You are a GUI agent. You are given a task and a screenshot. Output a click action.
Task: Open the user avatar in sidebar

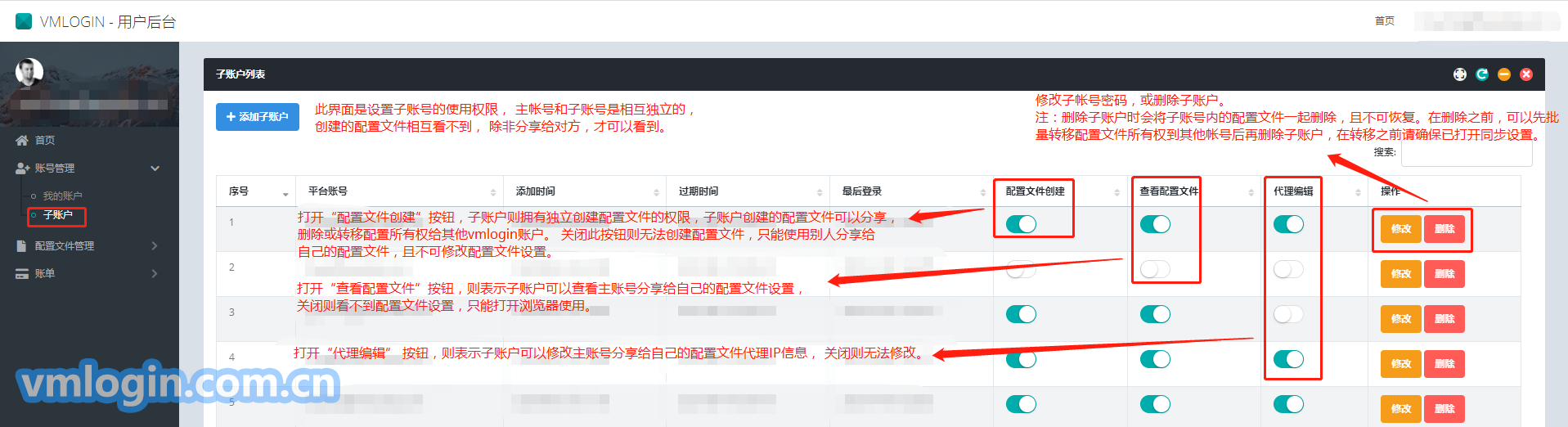pos(29,73)
